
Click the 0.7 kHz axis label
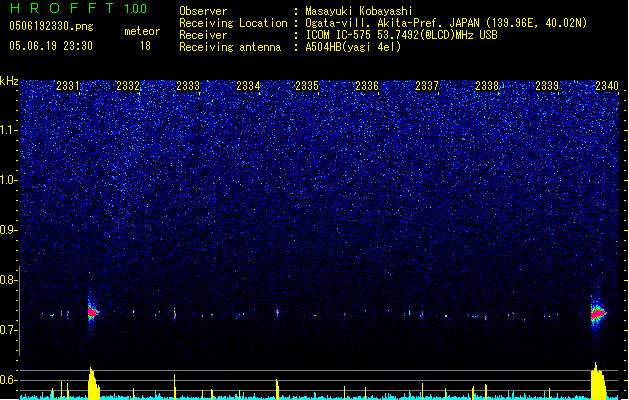point(9,330)
